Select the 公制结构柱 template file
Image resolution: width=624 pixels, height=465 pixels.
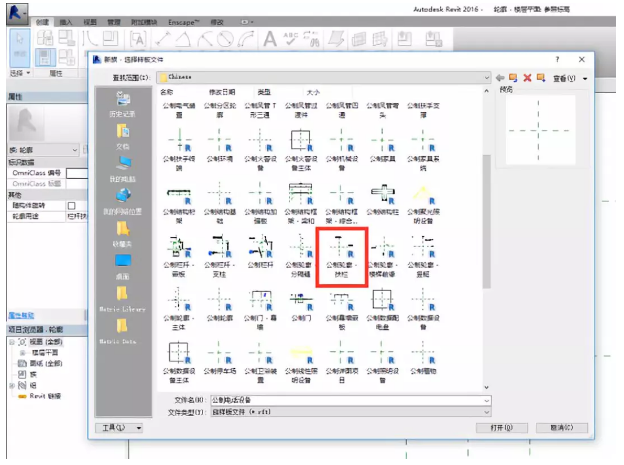point(382,199)
